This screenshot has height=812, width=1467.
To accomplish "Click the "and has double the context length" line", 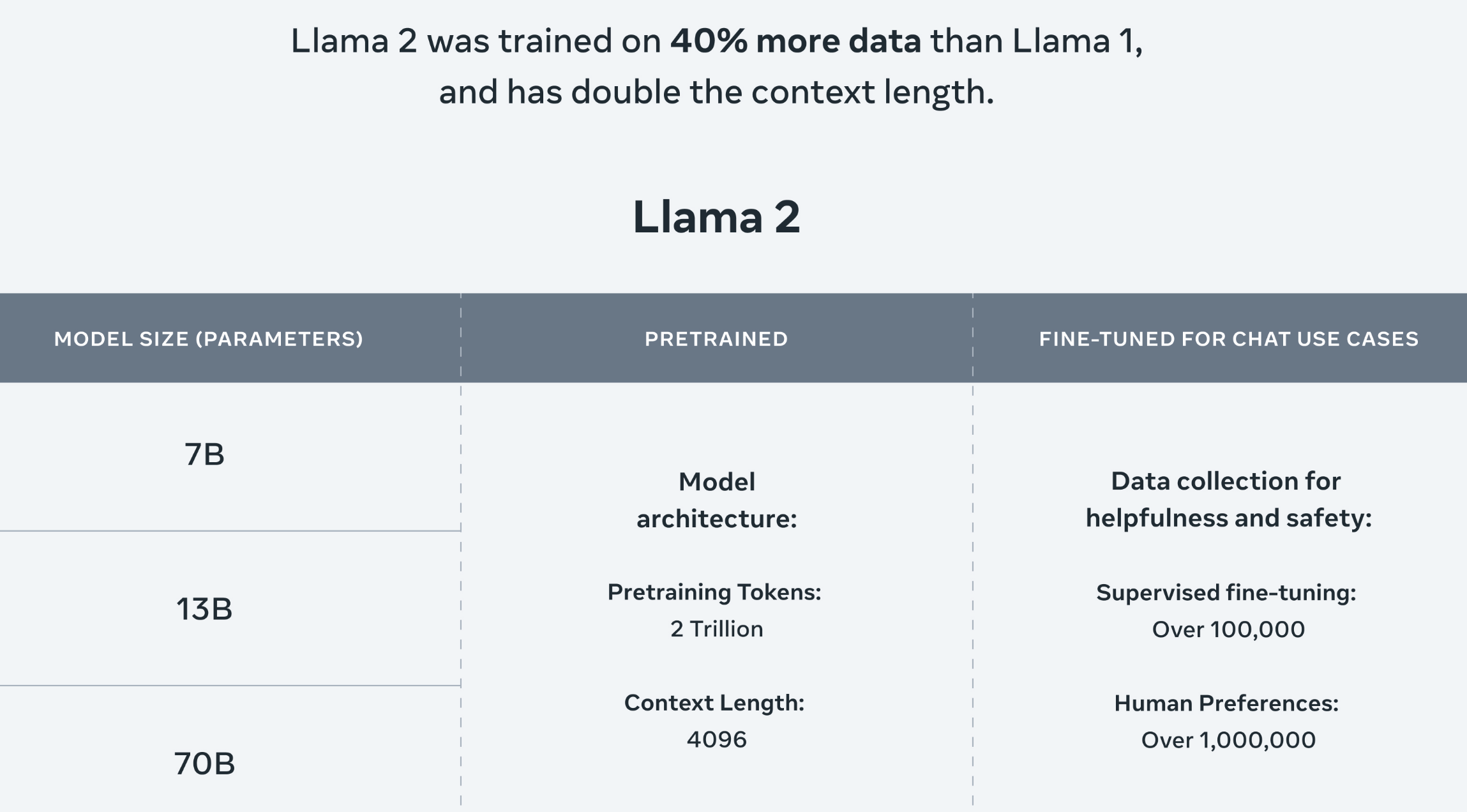I will click(716, 92).
